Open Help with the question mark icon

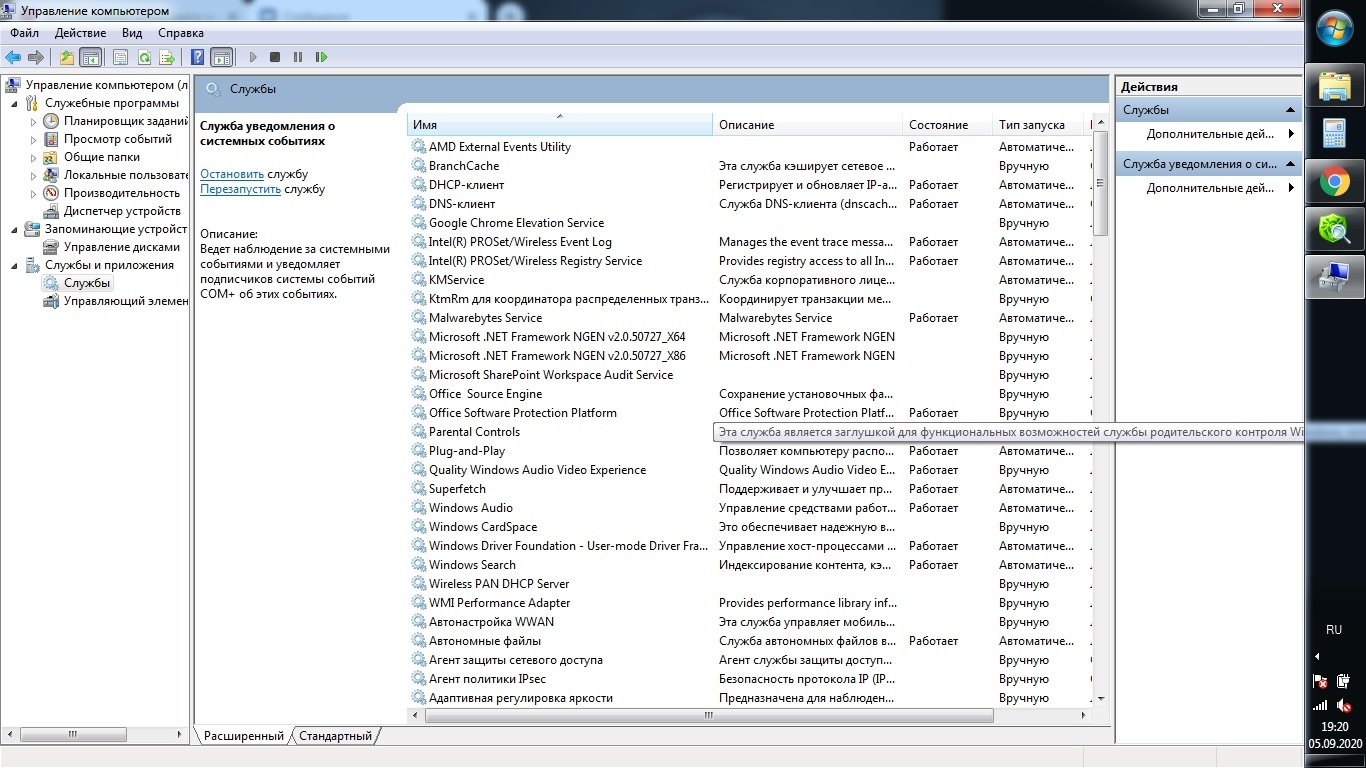click(x=198, y=57)
